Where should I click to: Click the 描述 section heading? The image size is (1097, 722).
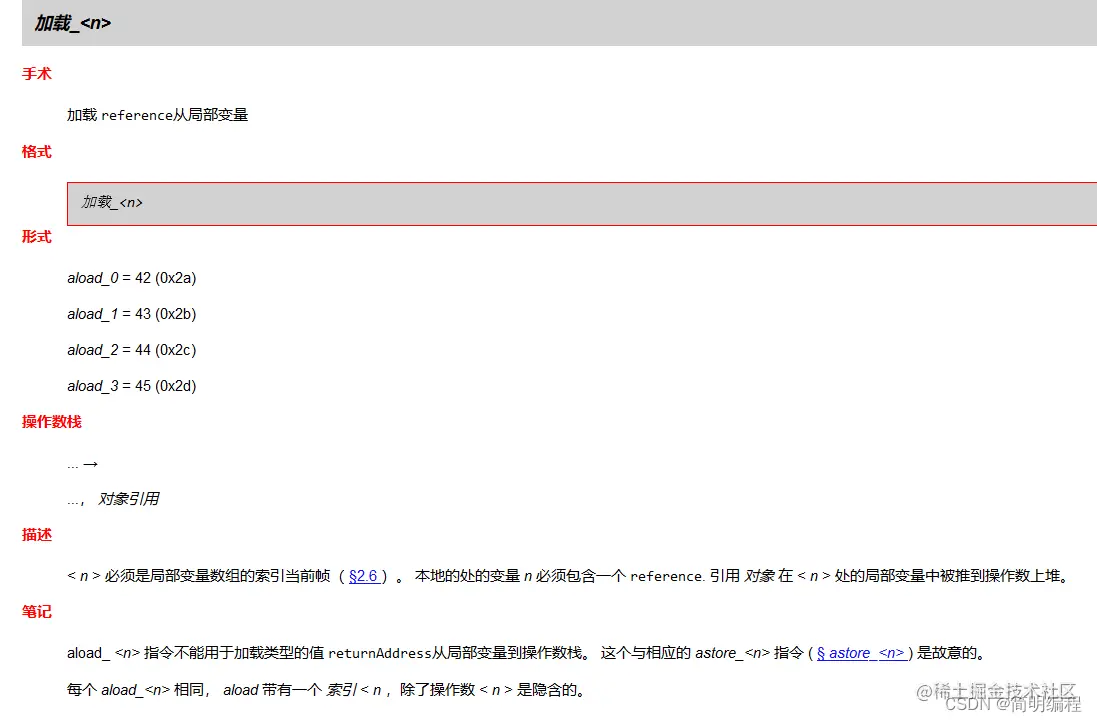coord(36,534)
